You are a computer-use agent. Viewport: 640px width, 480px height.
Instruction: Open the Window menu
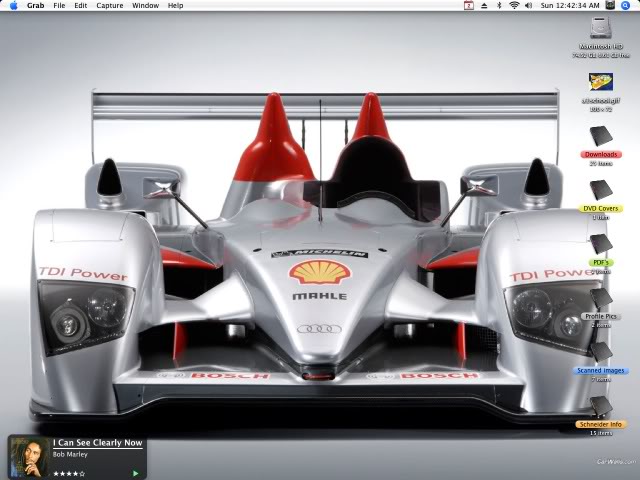pos(145,6)
